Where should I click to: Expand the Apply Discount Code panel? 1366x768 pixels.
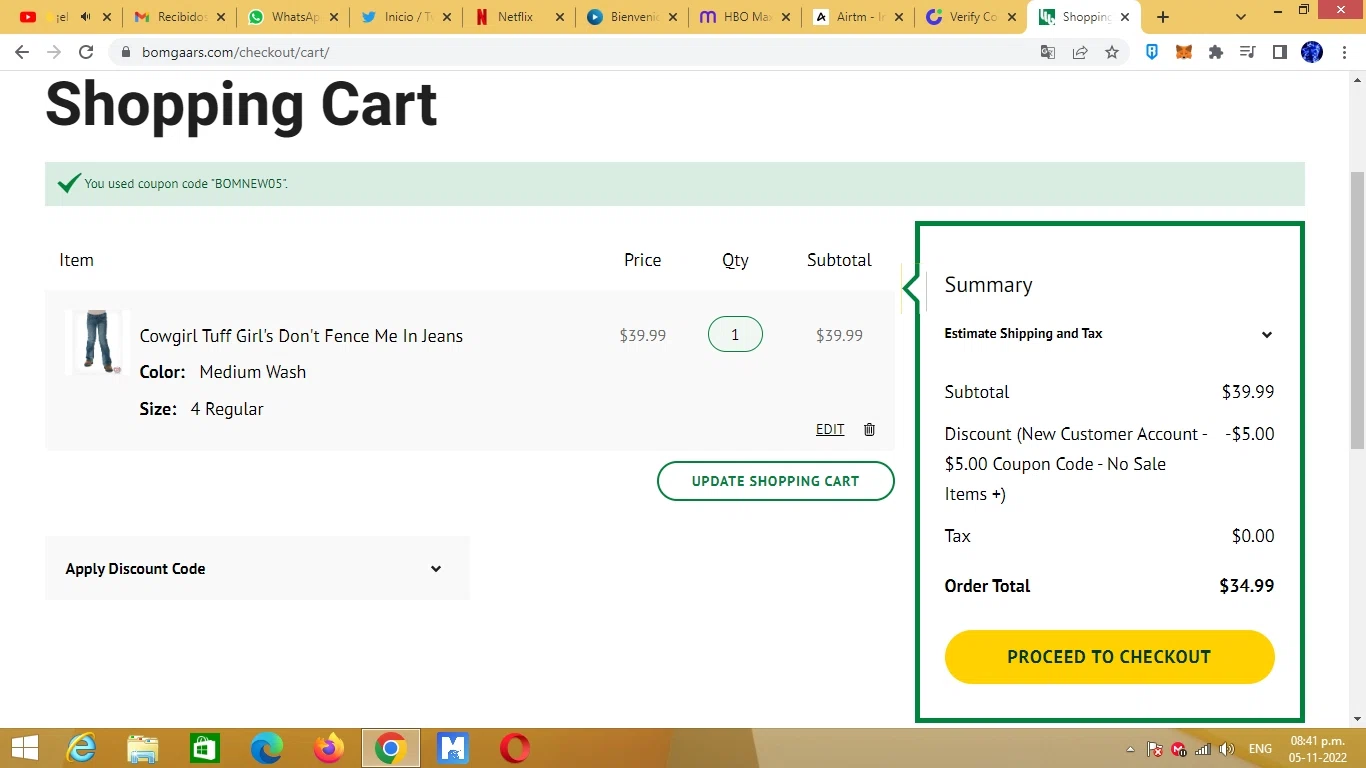click(257, 568)
